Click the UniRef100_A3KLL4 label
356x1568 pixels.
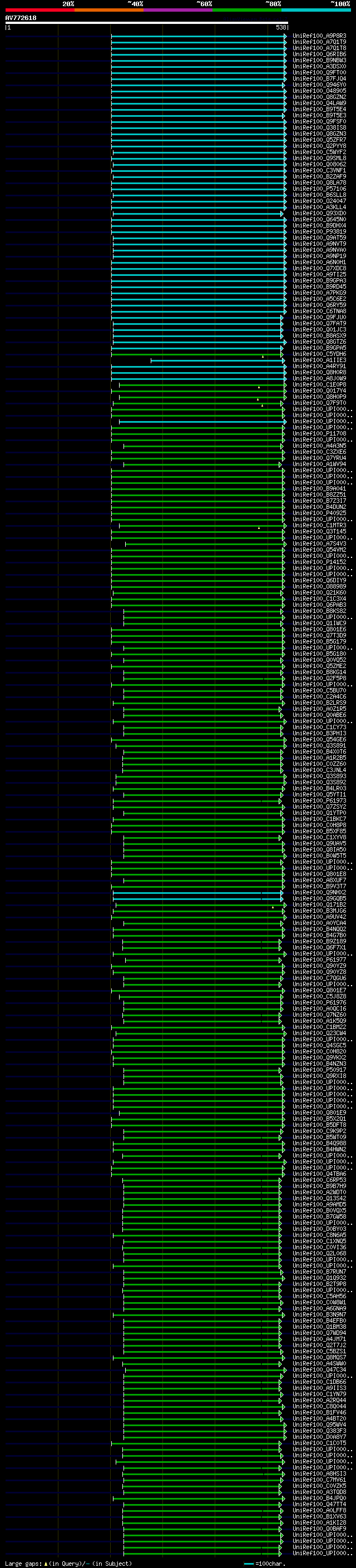coord(319,207)
